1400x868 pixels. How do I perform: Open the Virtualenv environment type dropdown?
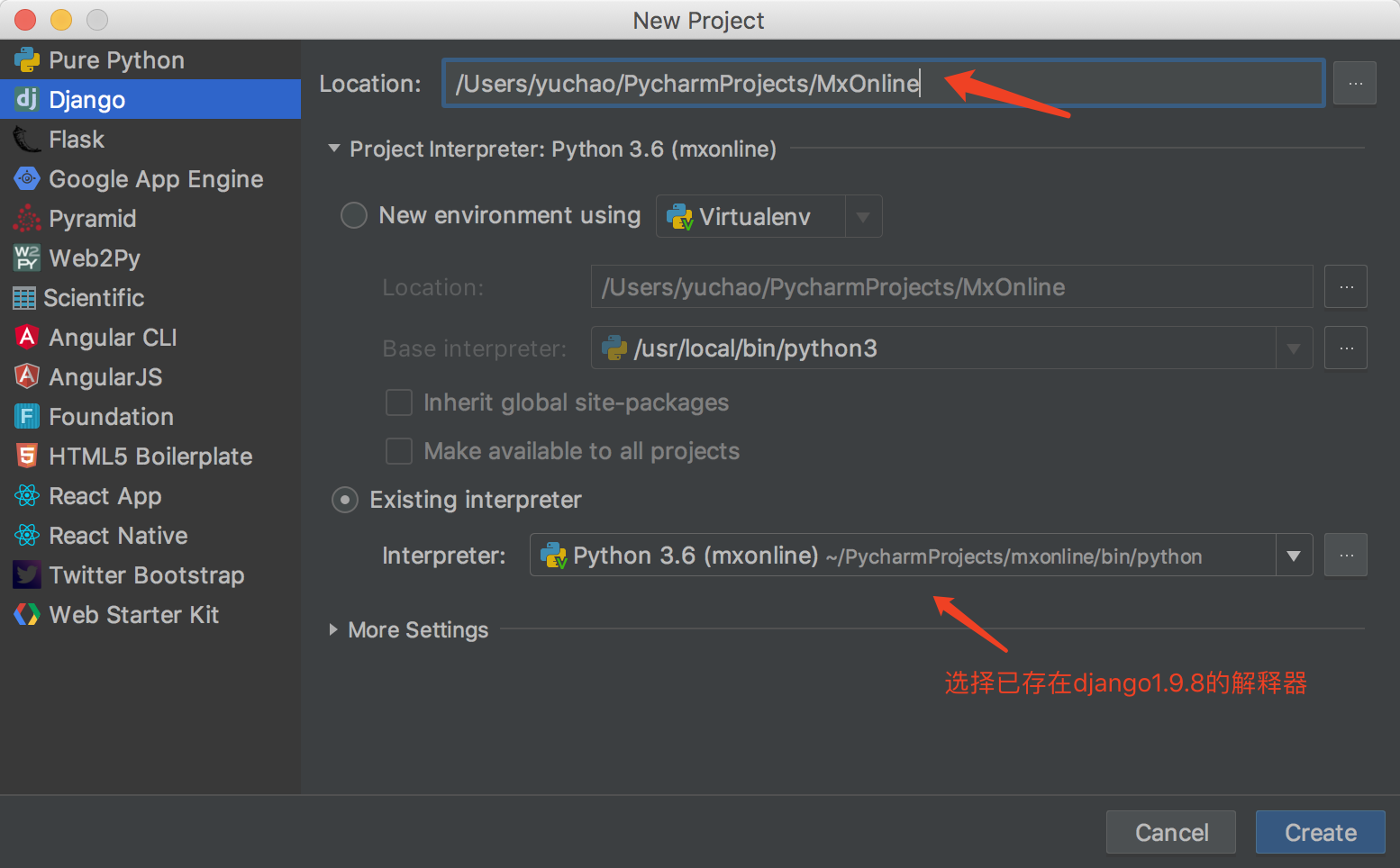(862, 217)
